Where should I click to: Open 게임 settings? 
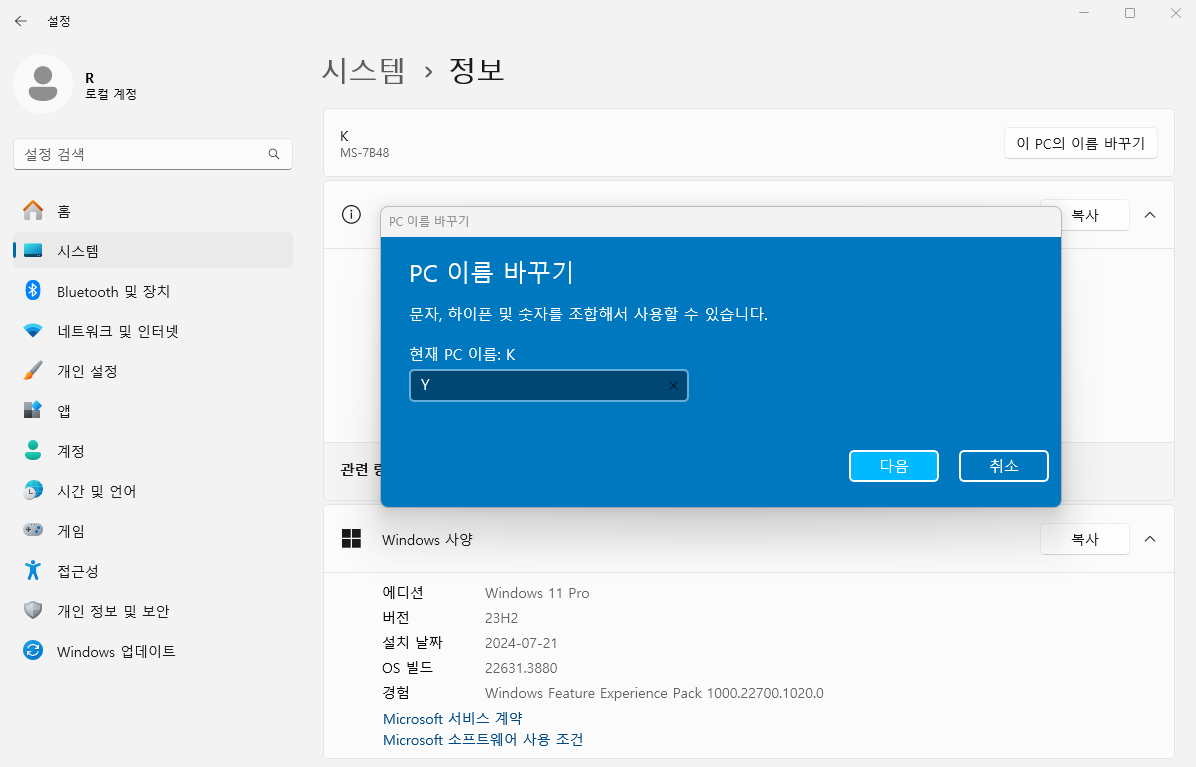click(153, 530)
